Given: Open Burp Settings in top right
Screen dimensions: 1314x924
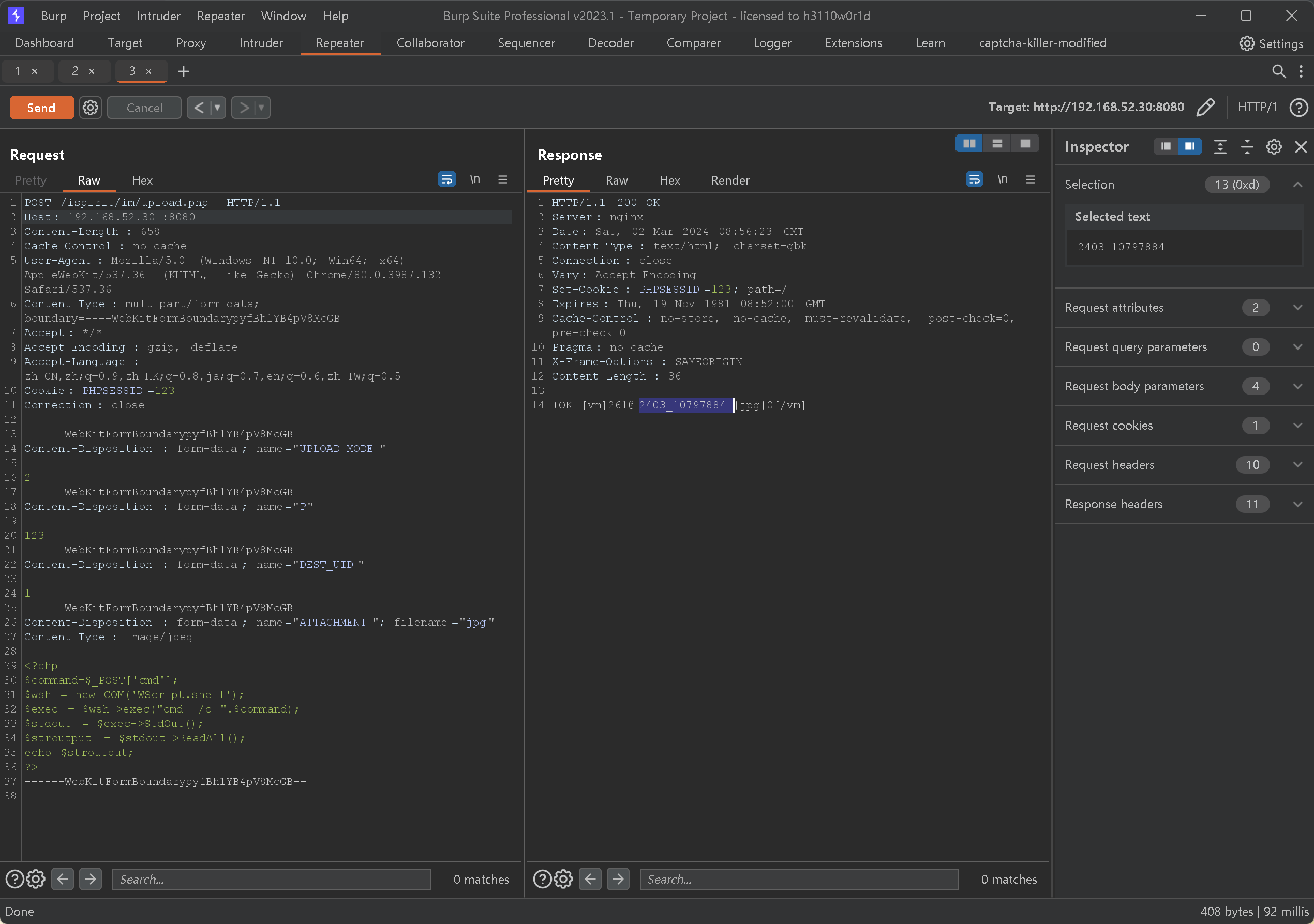Looking at the screenshot, I should coord(1271,43).
